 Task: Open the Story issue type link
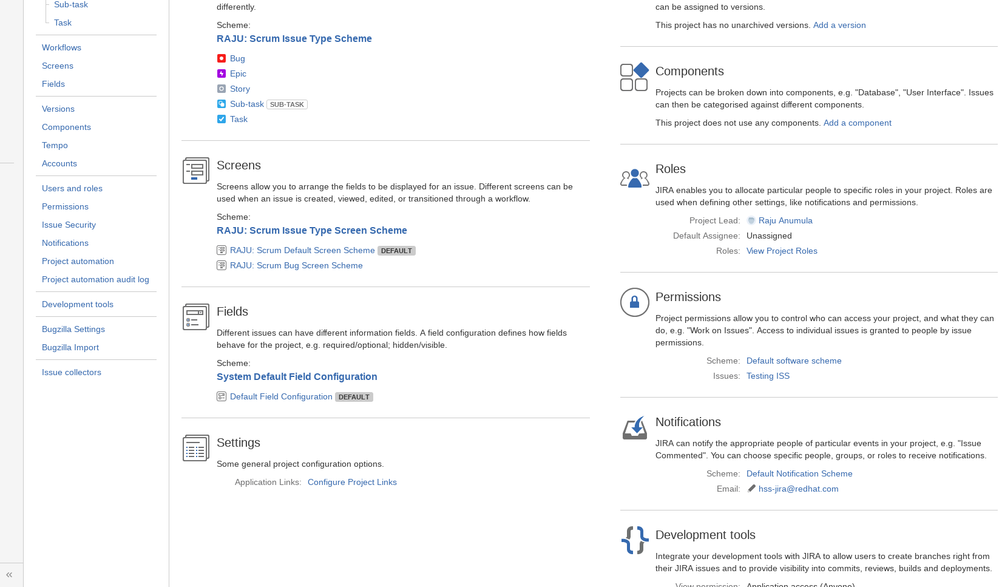coord(240,89)
